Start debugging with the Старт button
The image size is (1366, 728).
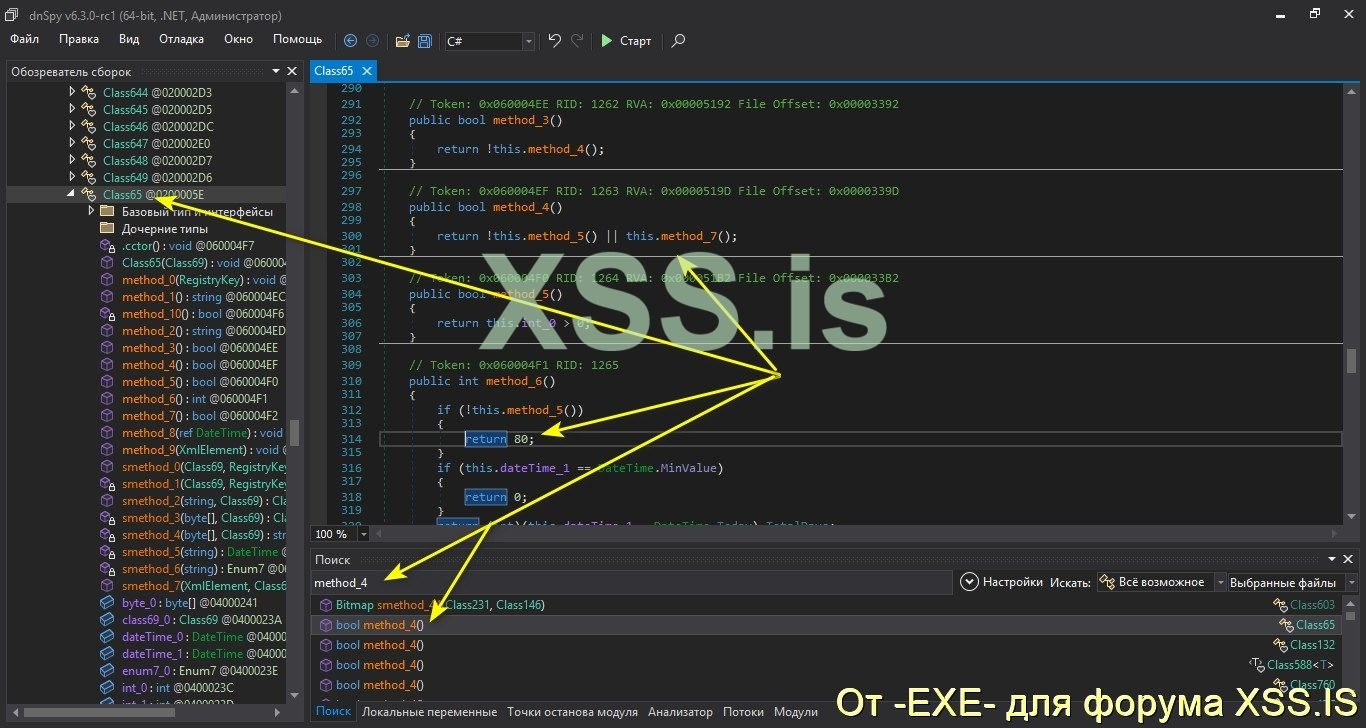click(x=626, y=41)
